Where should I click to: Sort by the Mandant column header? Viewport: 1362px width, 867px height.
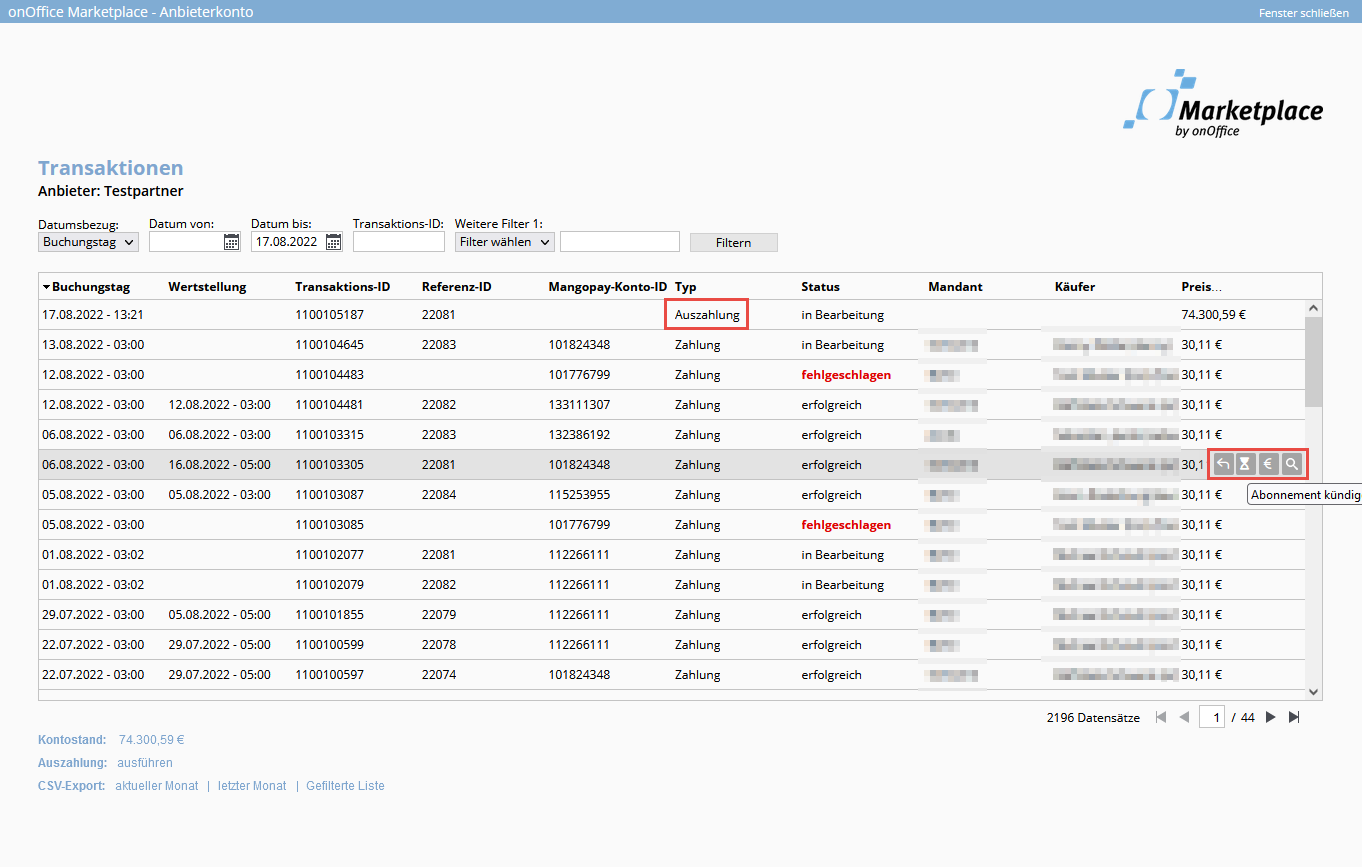point(955,287)
